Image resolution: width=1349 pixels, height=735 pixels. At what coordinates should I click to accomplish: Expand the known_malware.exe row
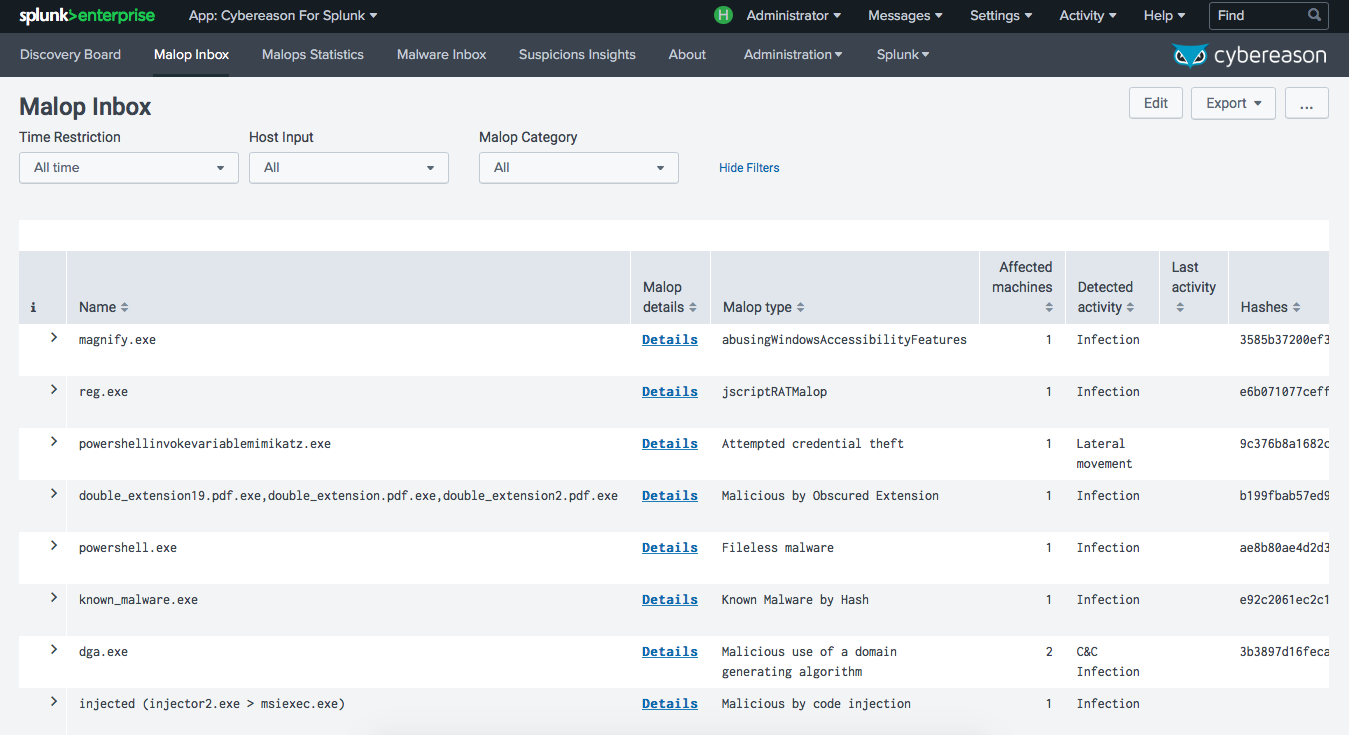point(54,598)
